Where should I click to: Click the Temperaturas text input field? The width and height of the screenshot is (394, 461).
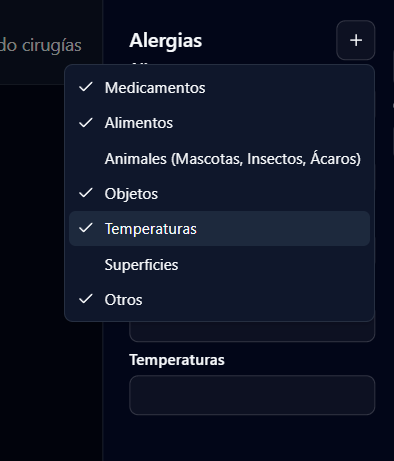click(x=252, y=395)
